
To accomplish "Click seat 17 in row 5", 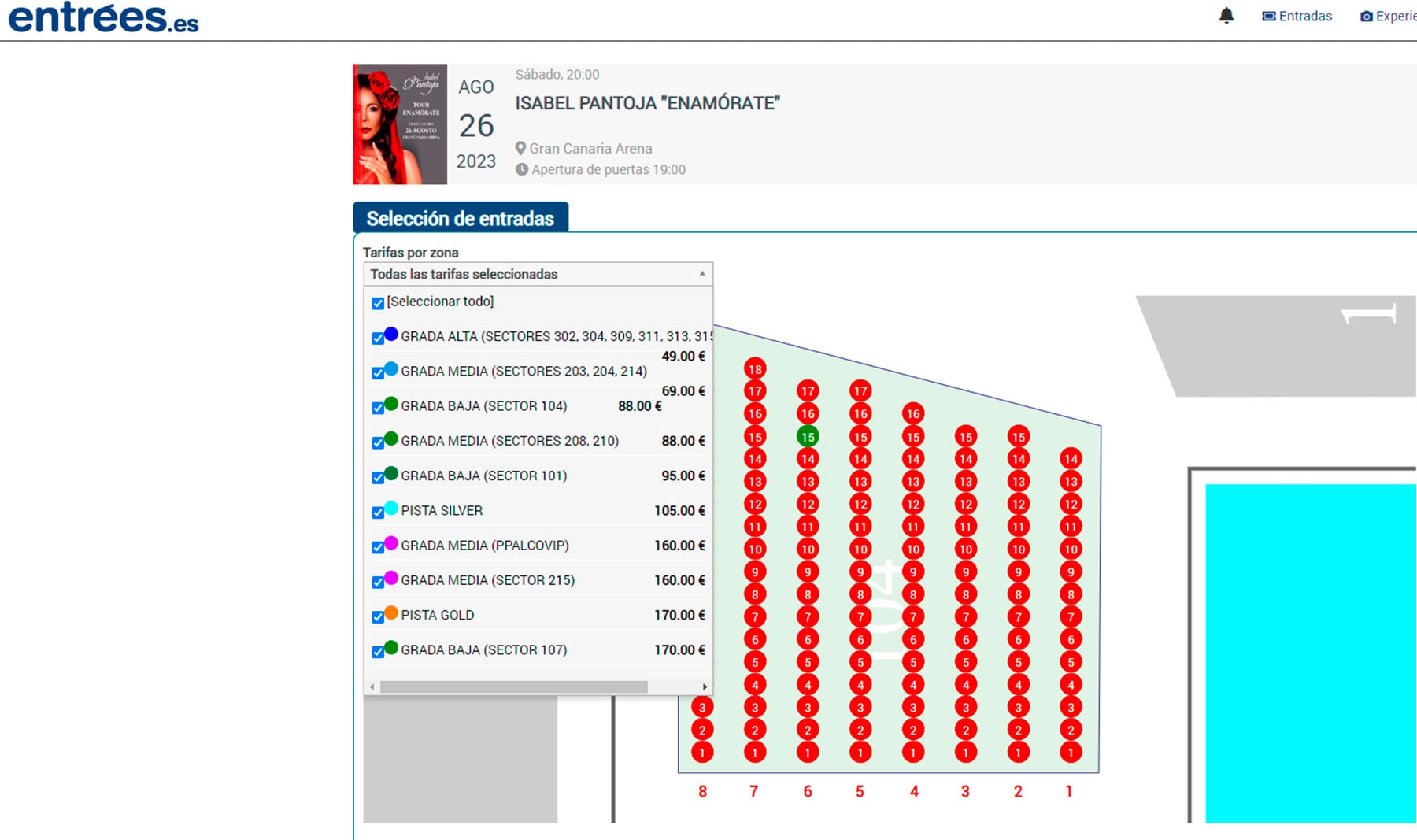I will click(x=860, y=390).
